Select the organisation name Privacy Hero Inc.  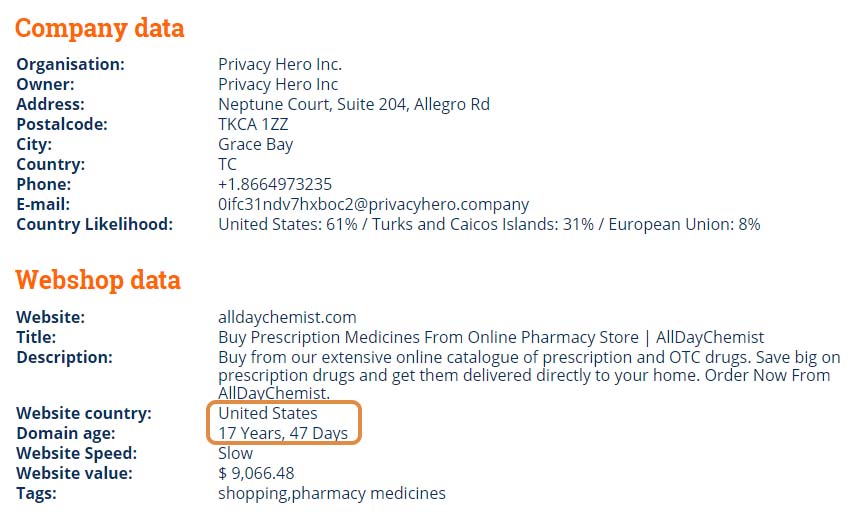tap(280, 64)
